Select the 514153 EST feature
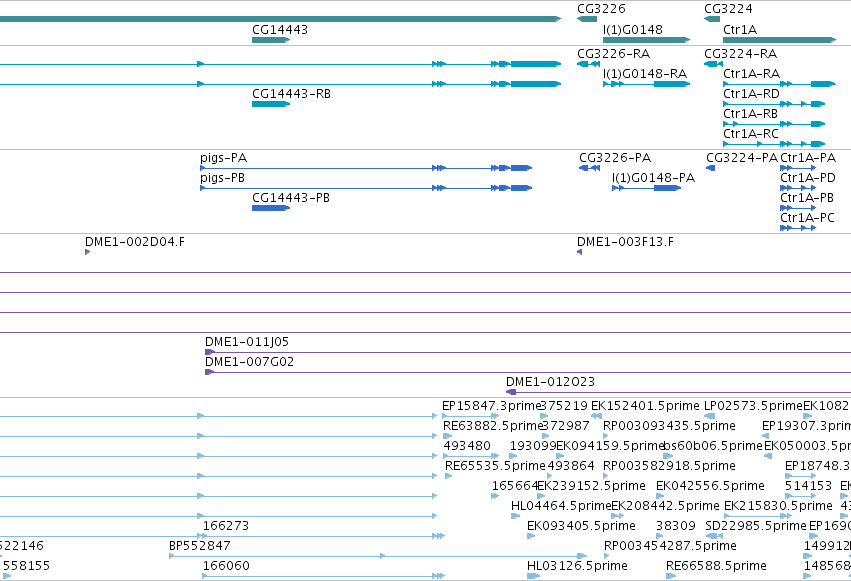 coord(801,496)
